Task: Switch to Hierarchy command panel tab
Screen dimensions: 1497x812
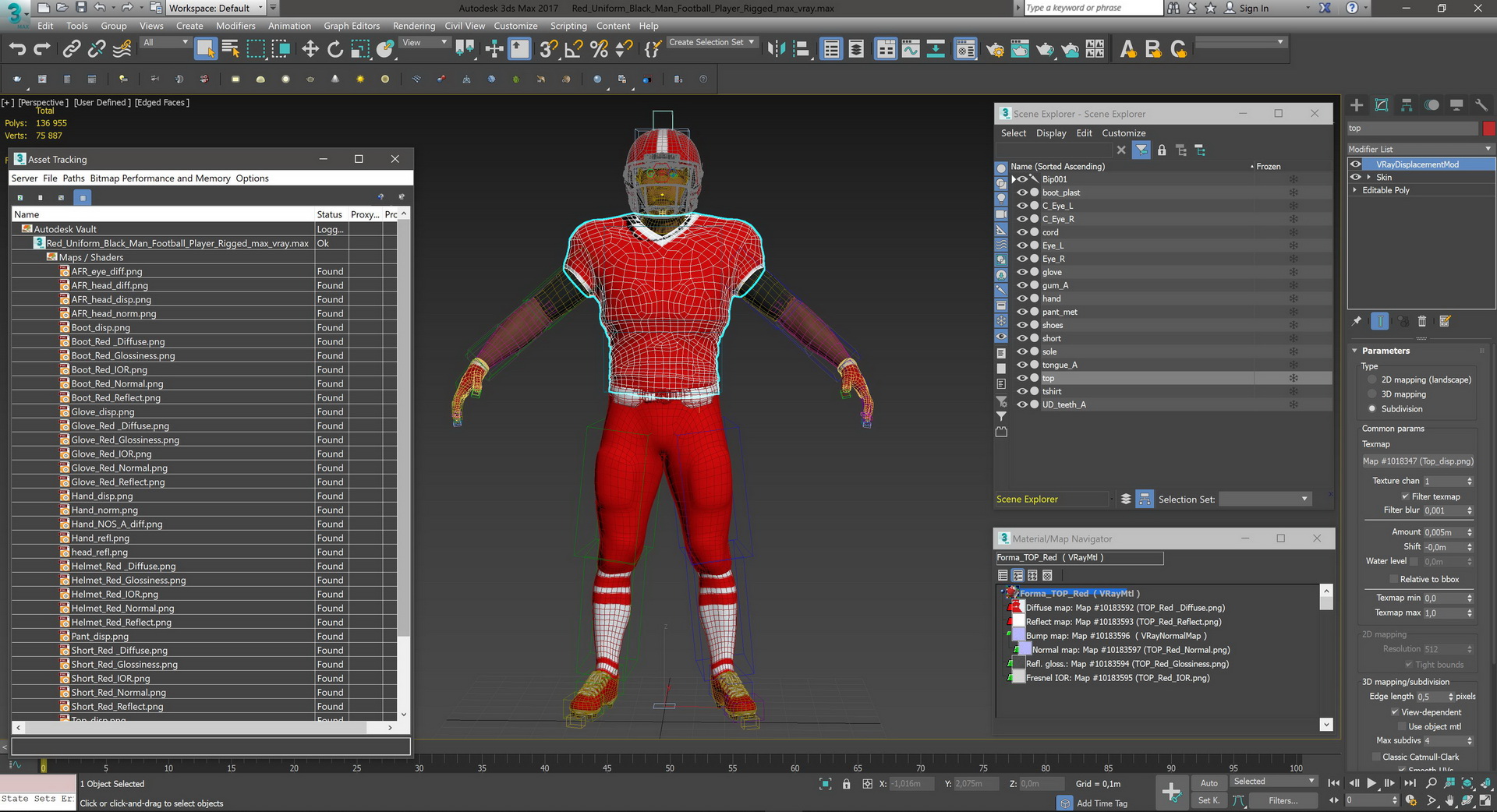Action: point(1407,105)
